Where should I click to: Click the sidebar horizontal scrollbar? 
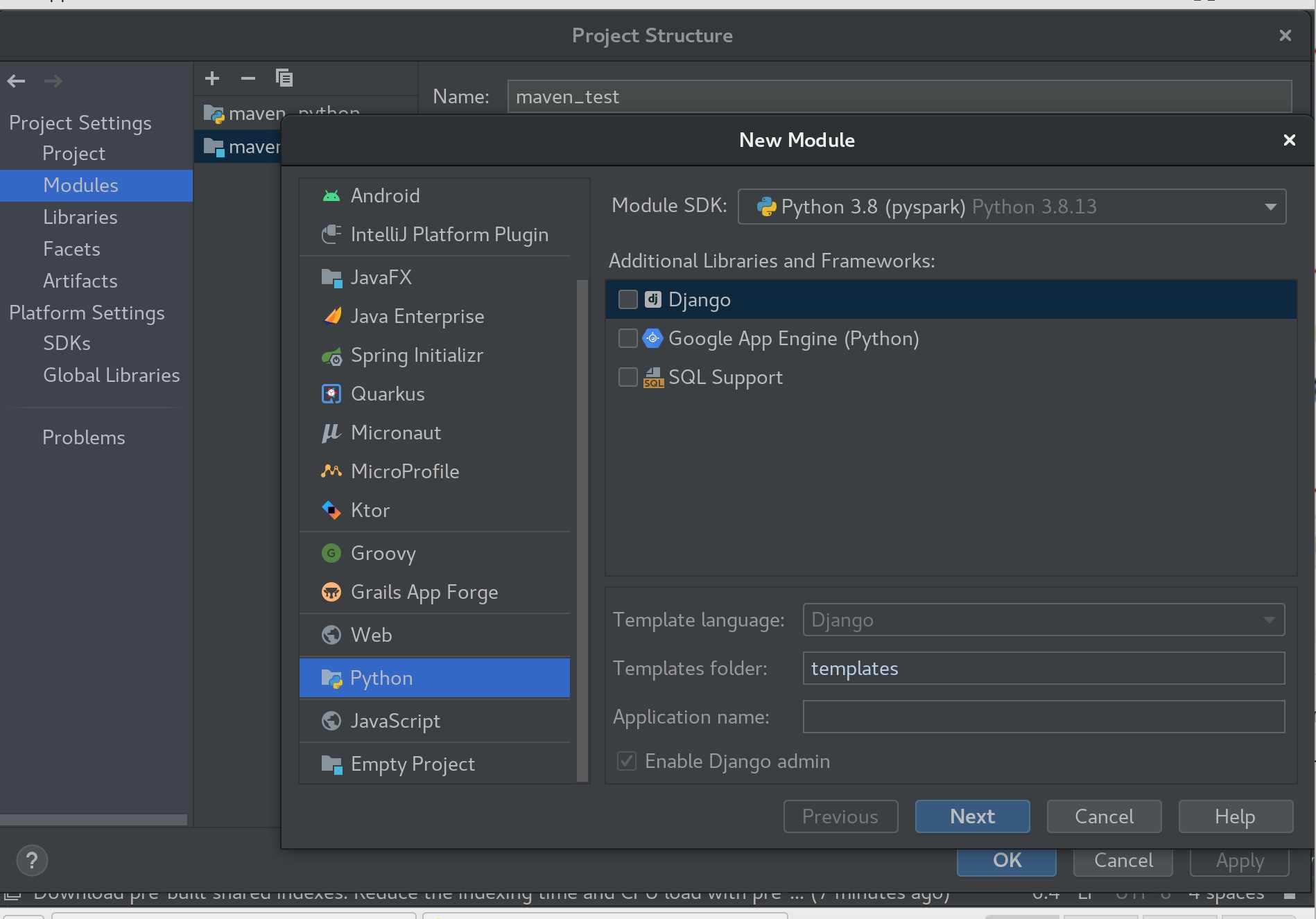(x=94, y=820)
